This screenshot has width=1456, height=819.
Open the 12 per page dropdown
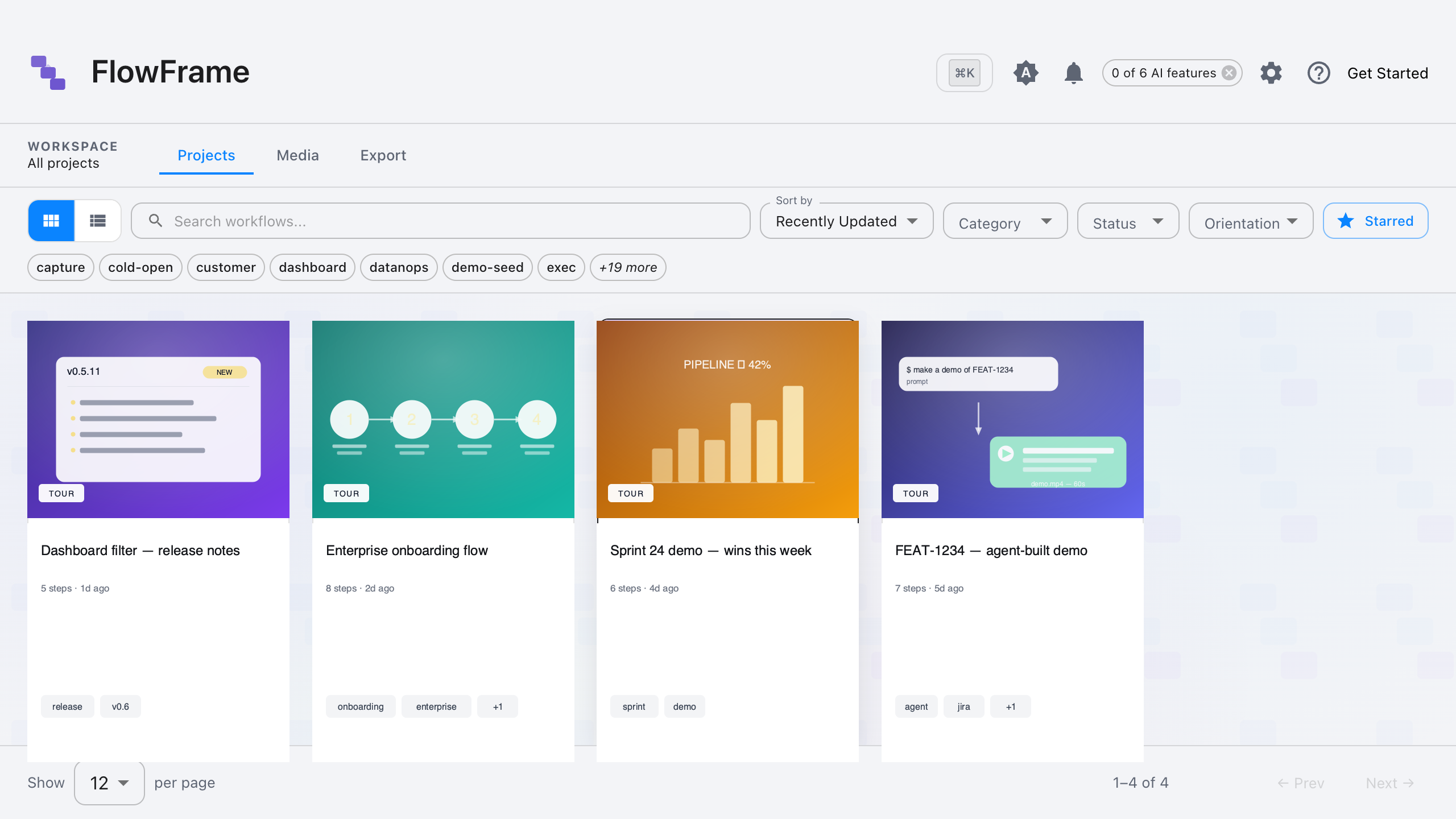pos(109,783)
